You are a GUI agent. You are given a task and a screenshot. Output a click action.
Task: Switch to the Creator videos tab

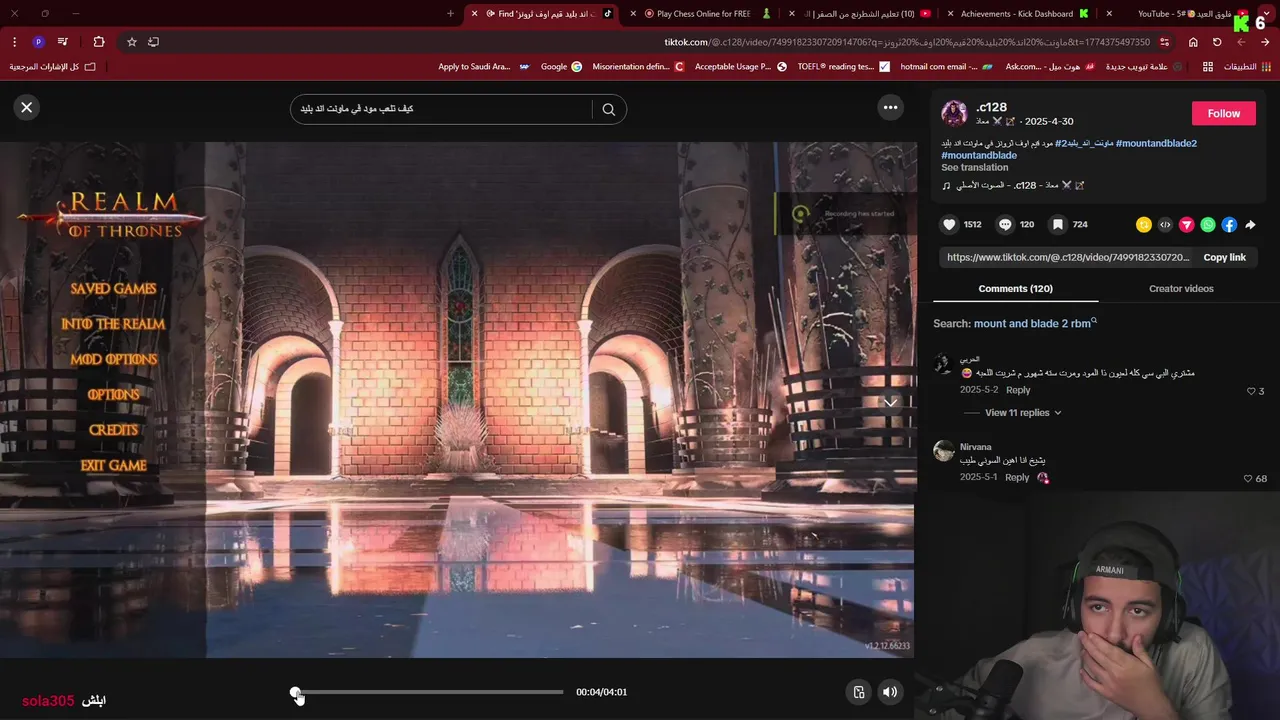pyautogui.click(x=1181, y=289)
